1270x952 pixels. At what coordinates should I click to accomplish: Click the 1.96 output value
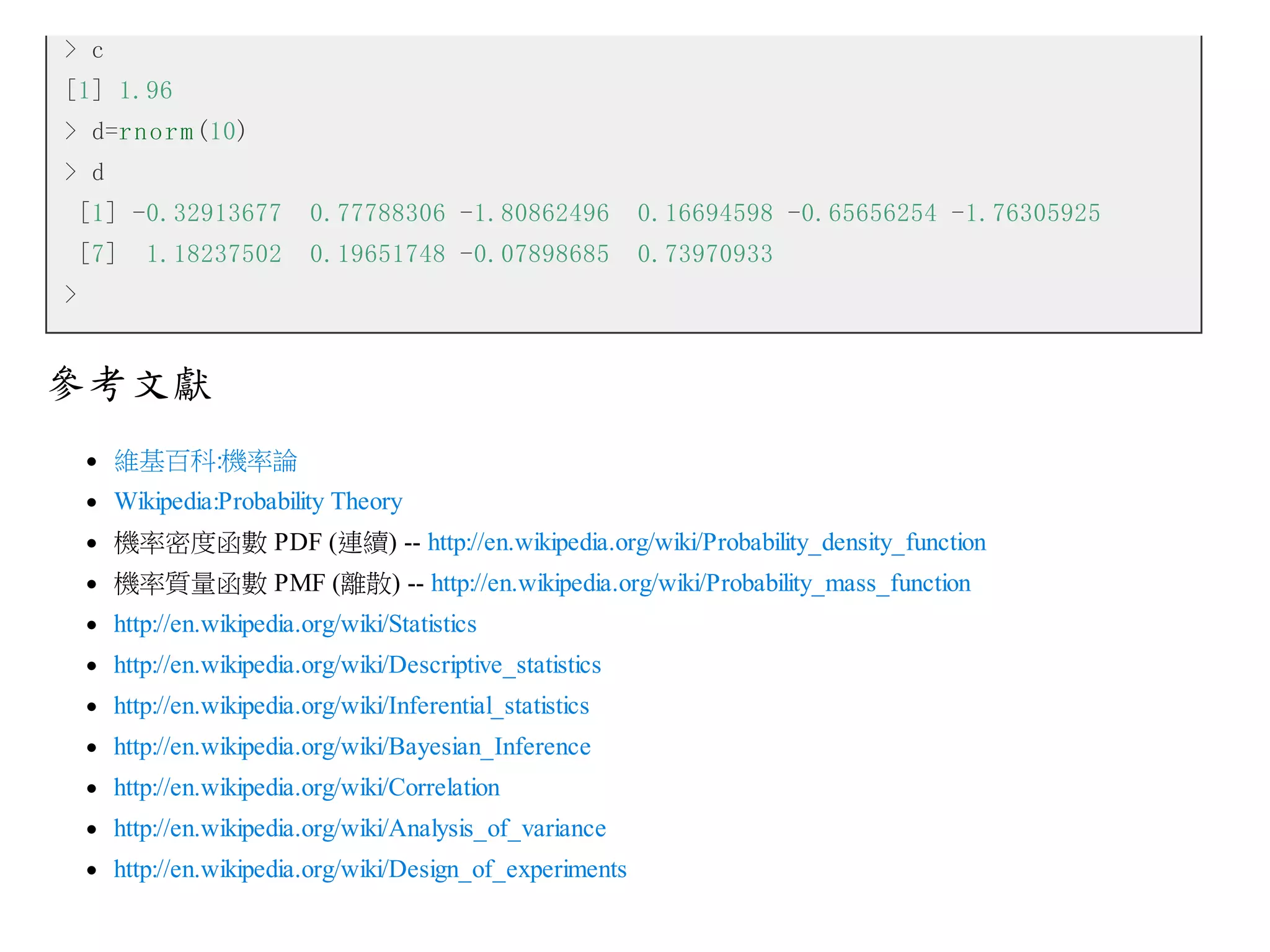tap(146, 90)
